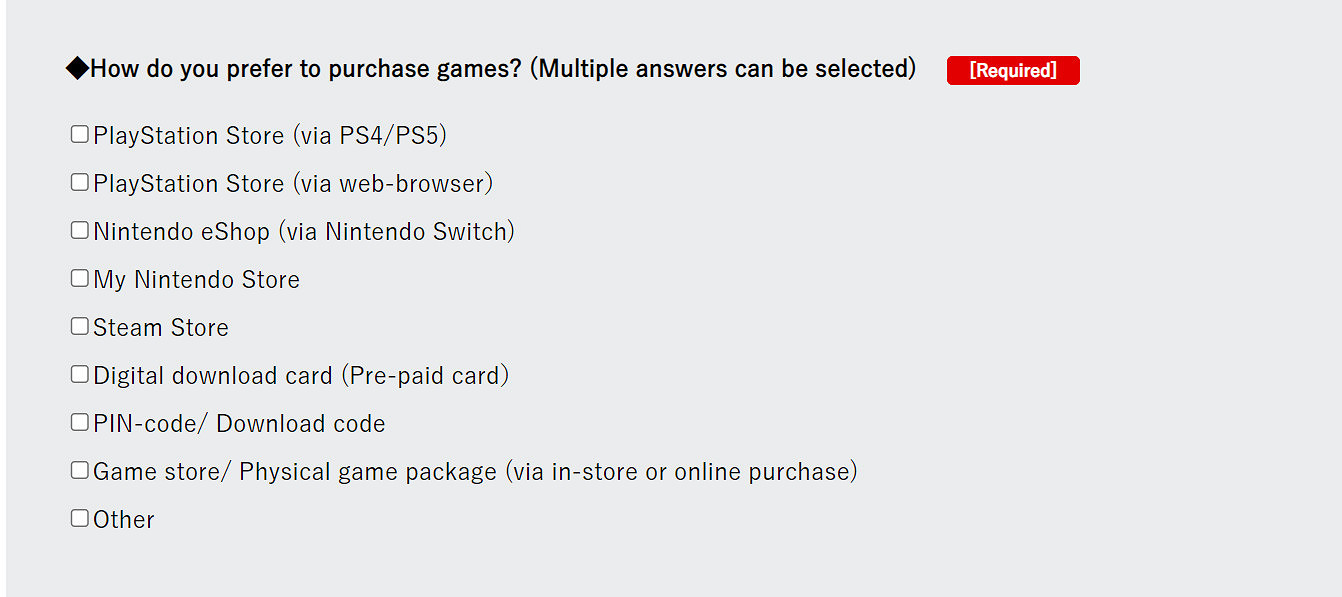Click the red Required badge
1342x597 pixels.
[1013, 71]
